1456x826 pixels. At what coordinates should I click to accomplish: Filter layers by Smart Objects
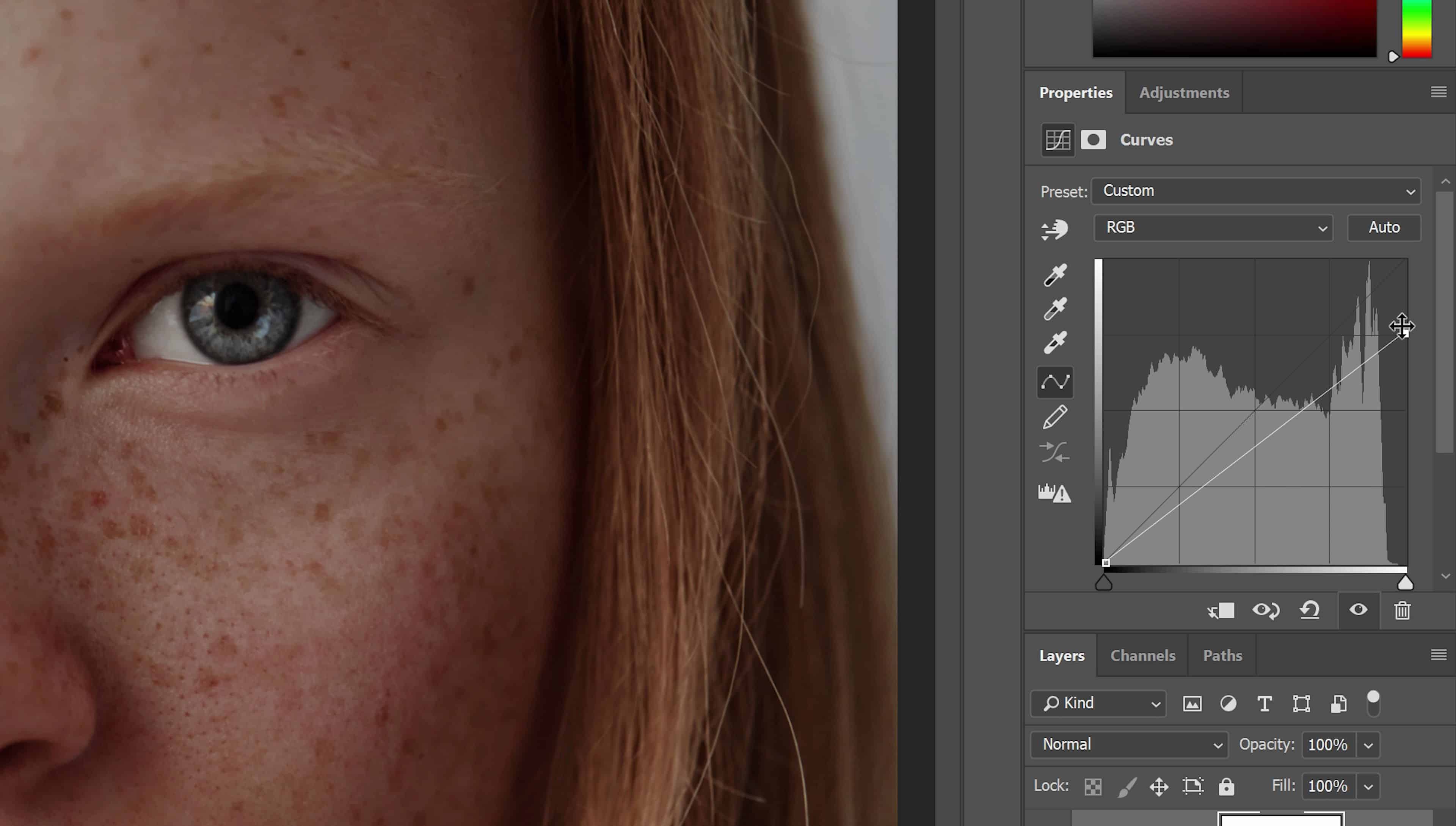tap(1338, 704)
